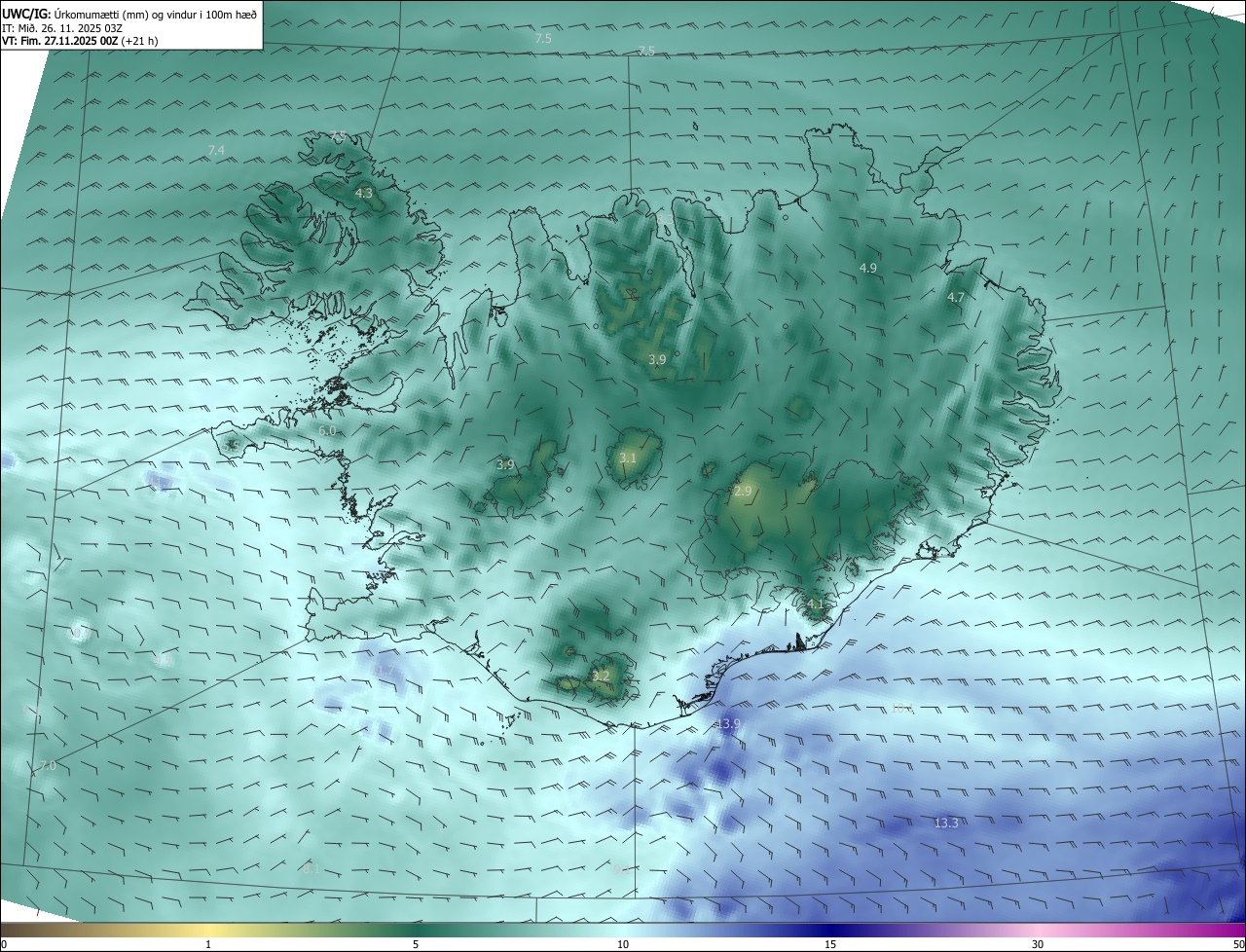
Task: Click the 6.0 value label on the map
Action: click(327, 430)
